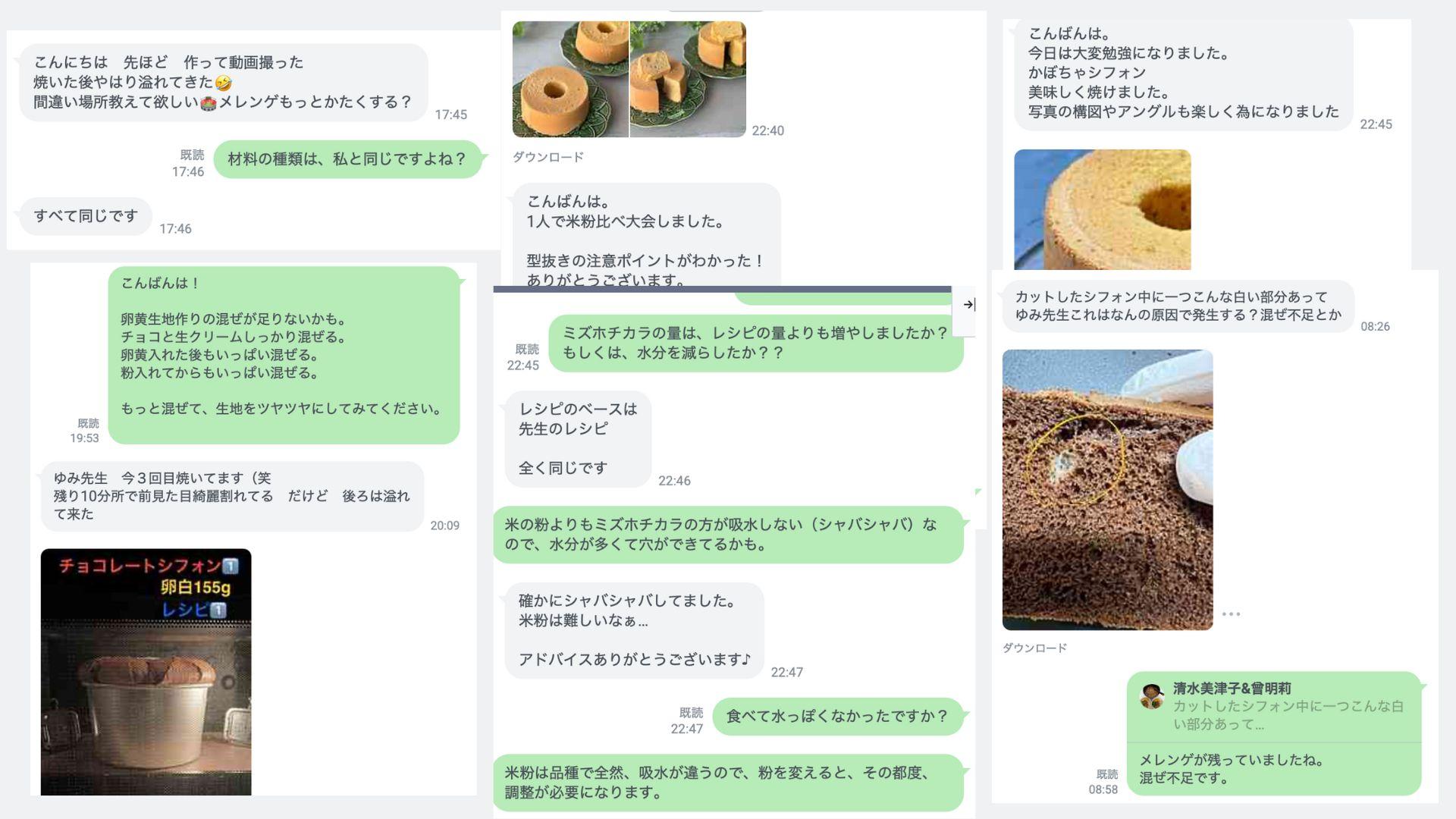Image resolution: width=1456 pixels, height=819 pixels.
Task: Select the すべて同じです message bubble
Action: coord(86,216)
